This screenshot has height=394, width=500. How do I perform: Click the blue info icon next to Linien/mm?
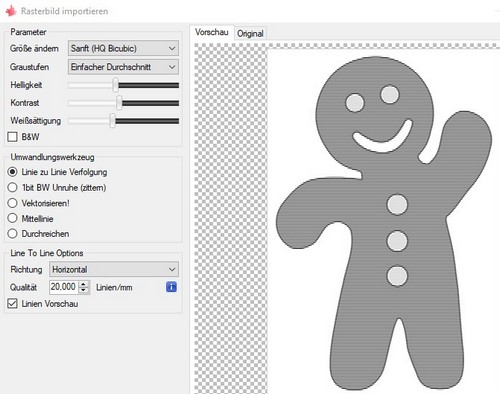click(171, 287)
